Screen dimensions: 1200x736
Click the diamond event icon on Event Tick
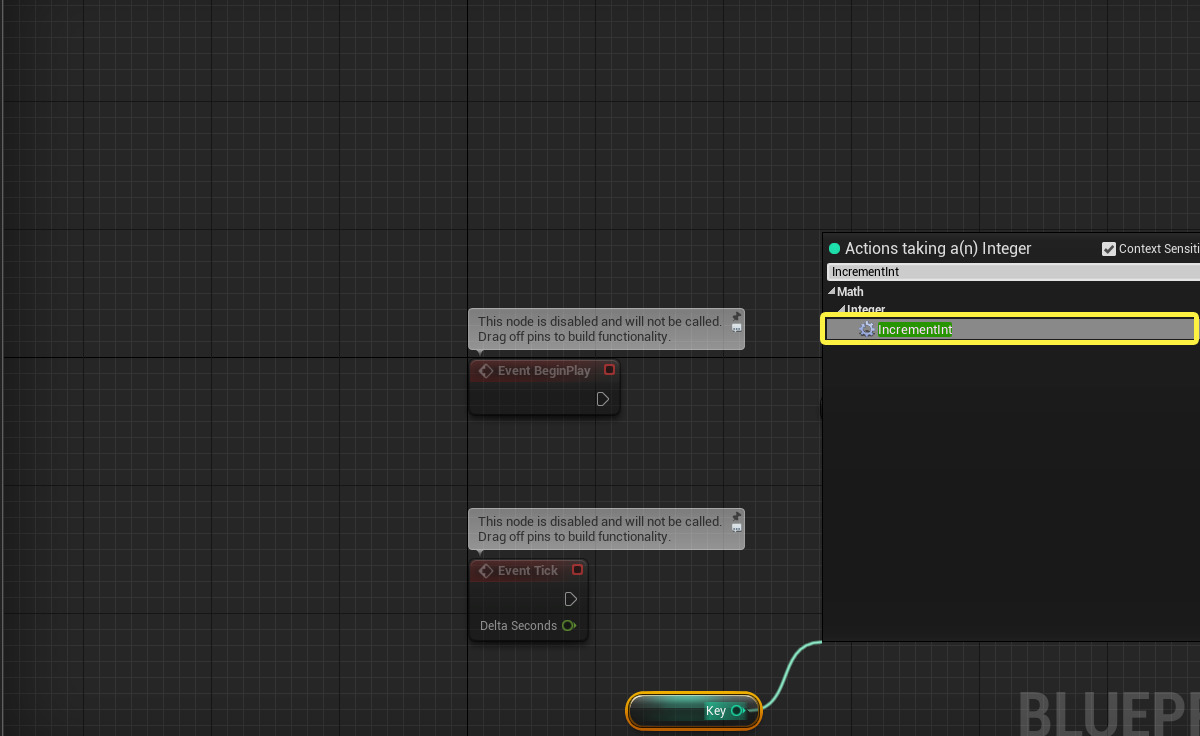point(485,570)
